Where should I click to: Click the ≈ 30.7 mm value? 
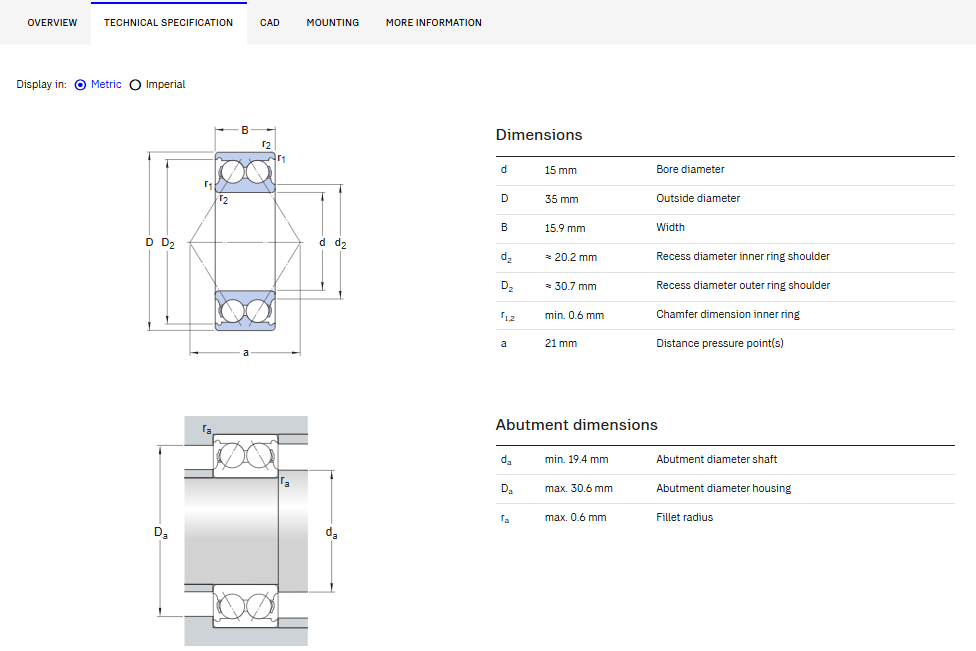click(x=571, y=286)
